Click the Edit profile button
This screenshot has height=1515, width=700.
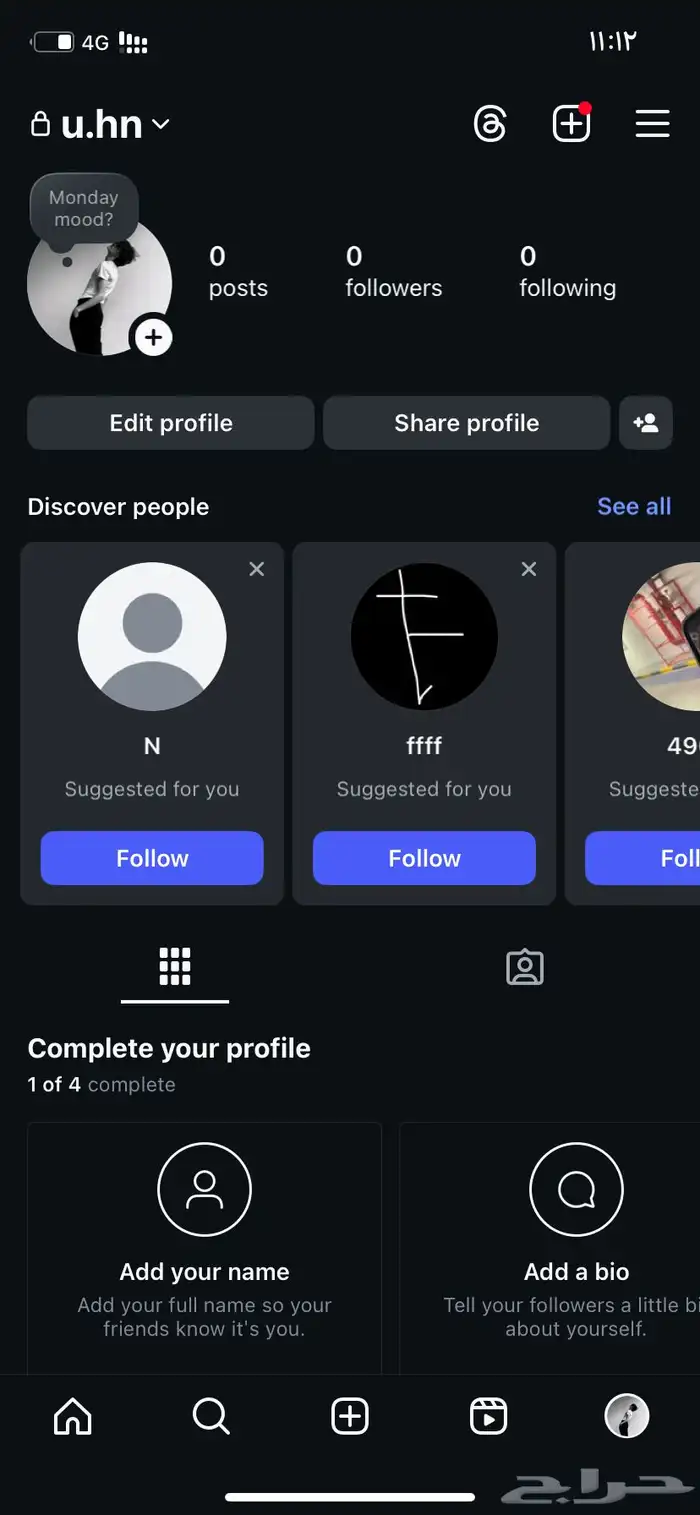[x=171, y=423]
